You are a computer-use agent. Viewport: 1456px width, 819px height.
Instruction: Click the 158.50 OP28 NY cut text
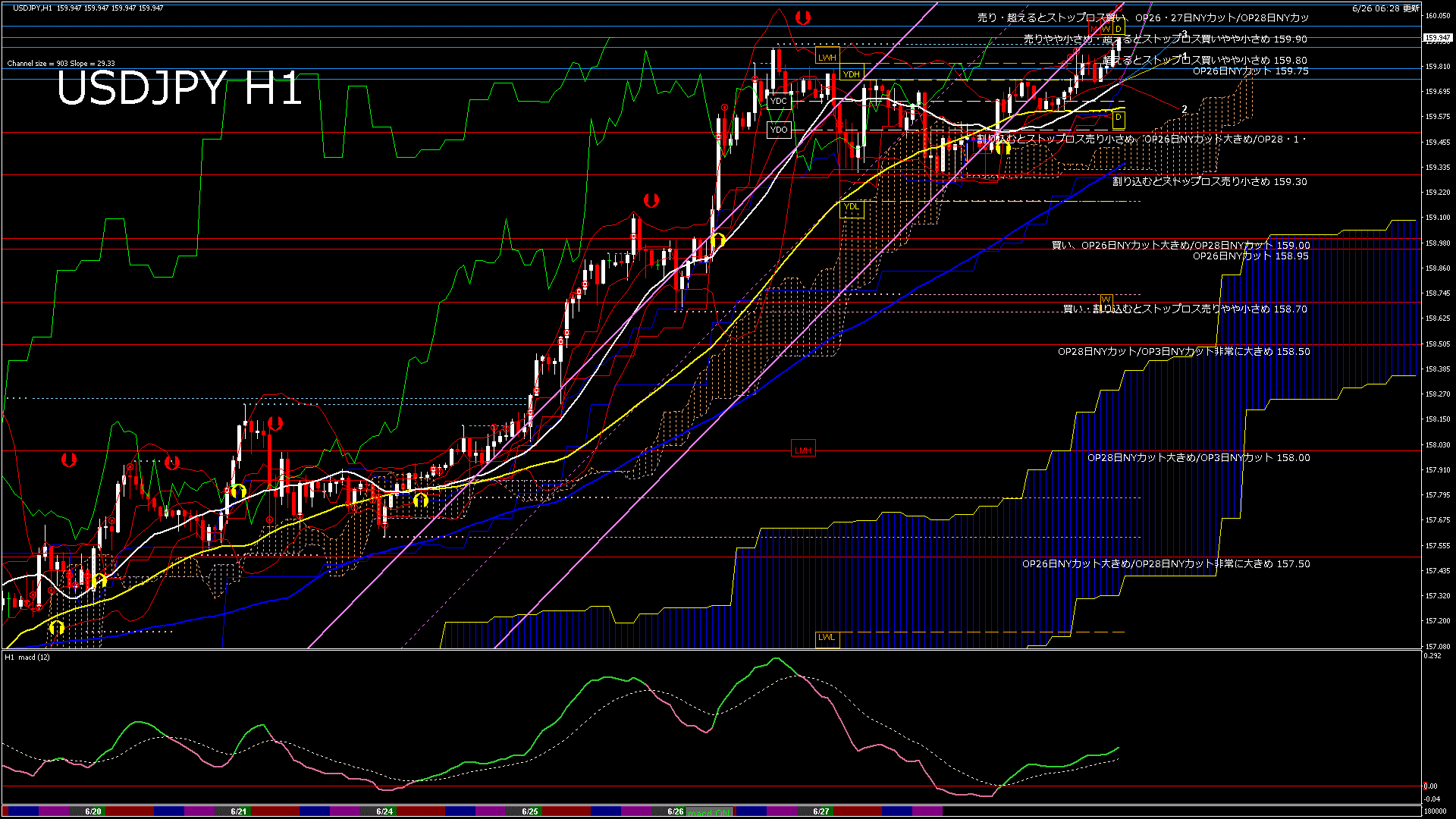[x=1183, y=351]
